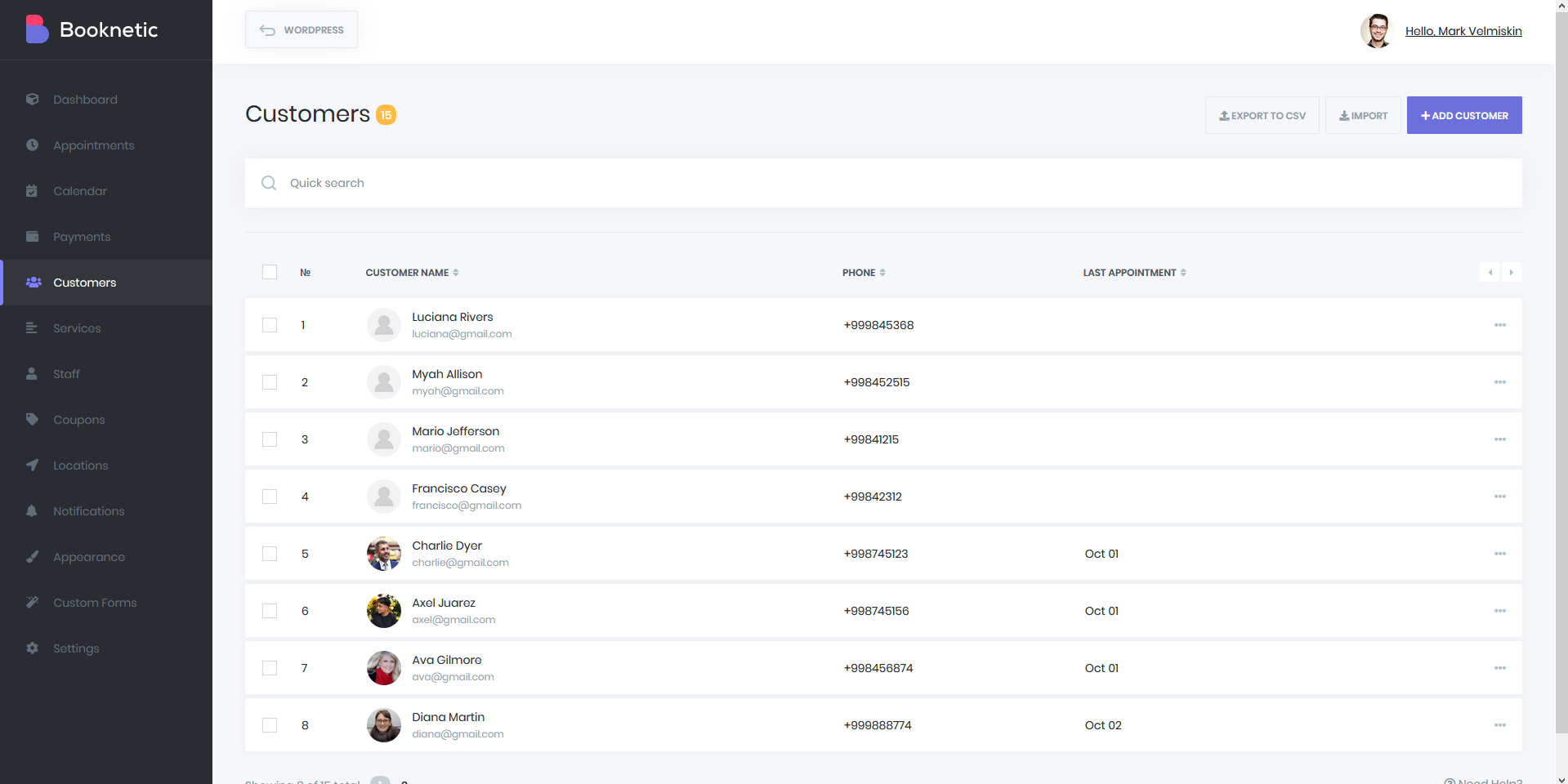Select the Ava Gilmore row checkbox
The height and width of the screenshot is (784, 1568).
click(x=270, y=668)
